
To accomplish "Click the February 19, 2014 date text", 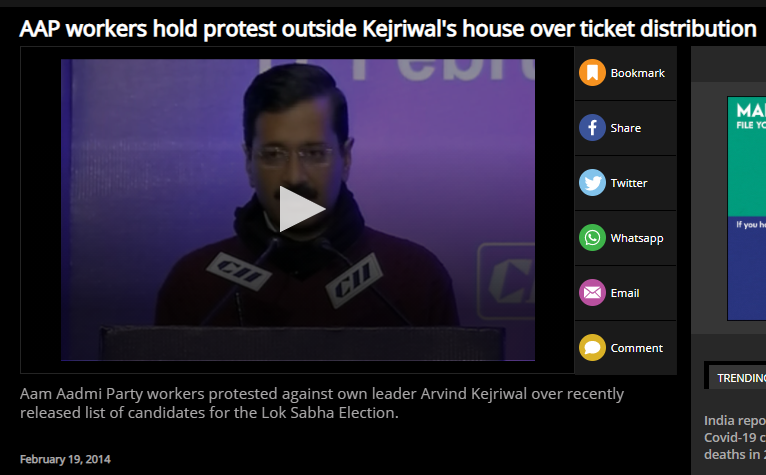I will click(65, 459).
